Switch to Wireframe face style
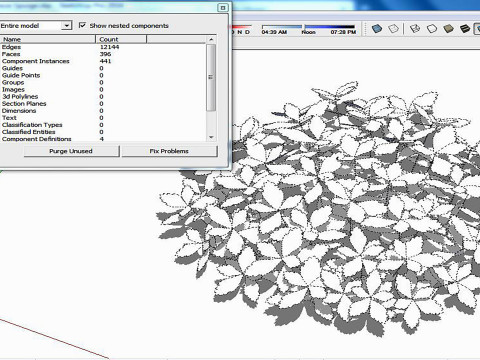The image size is (480, 360). pos(415,29)
